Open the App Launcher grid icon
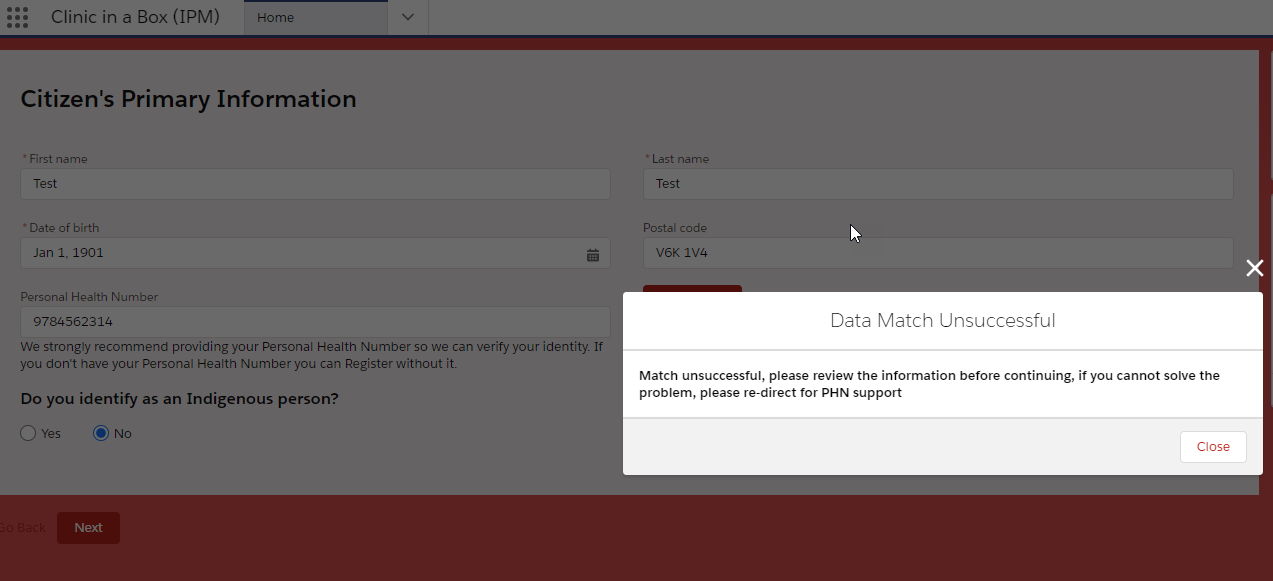 pyautogui.click(x=17, y=17)
